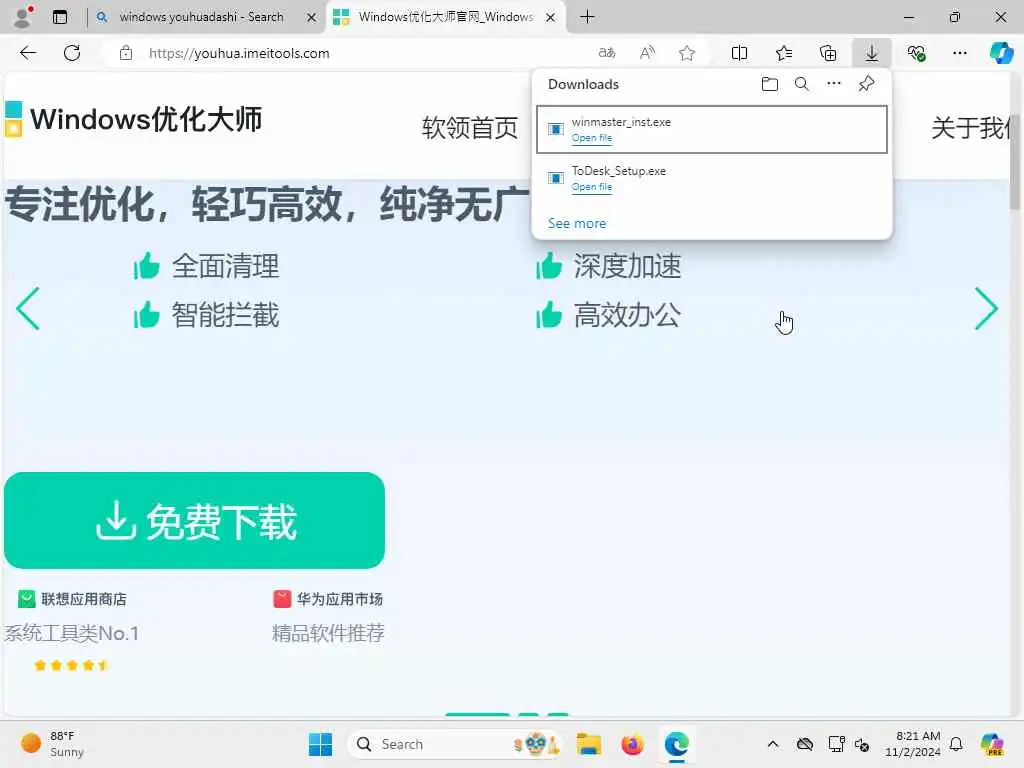This screenshot has width=1024, height=768.
Task: Select ToDesk_Setup.exe download entry
Action: pos(712,178)
